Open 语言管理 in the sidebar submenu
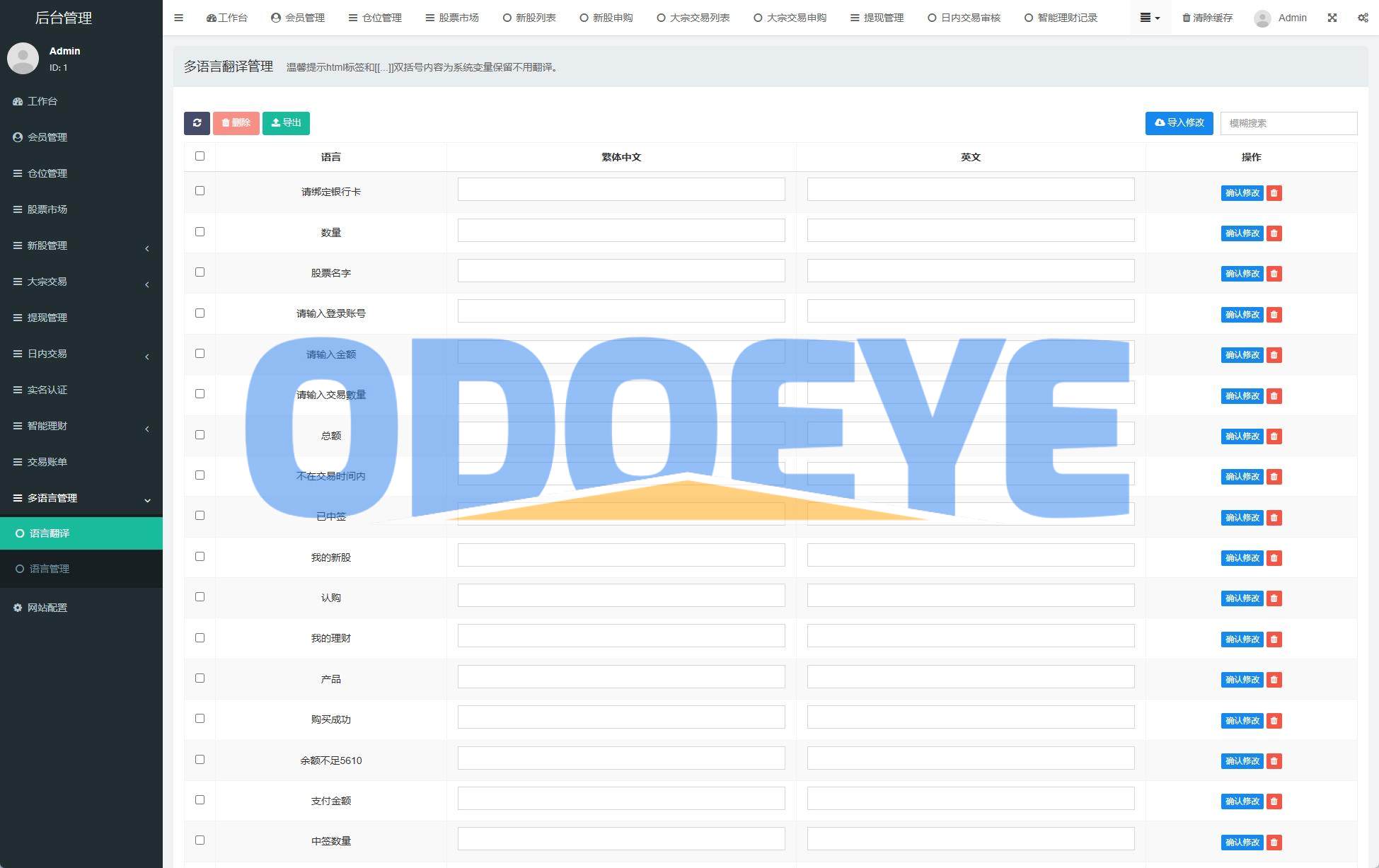This screenshot has width=1379, height=868. (81, 569)
